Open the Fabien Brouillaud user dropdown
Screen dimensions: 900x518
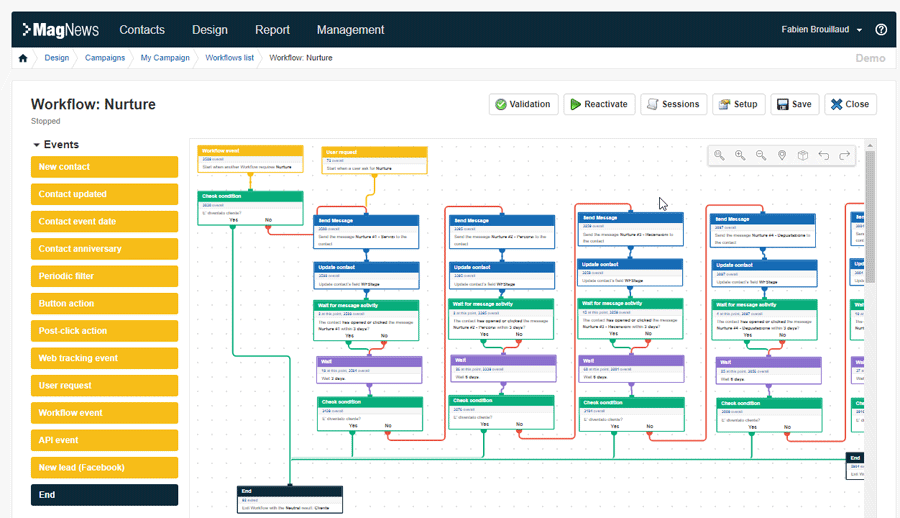coord(822,30)
